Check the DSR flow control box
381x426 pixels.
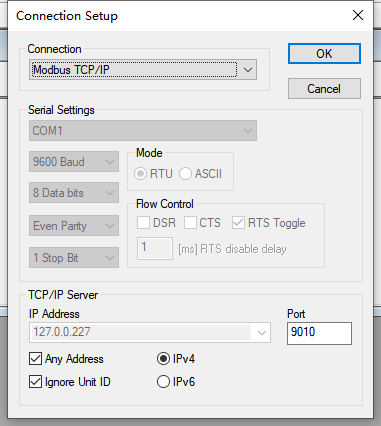click(x=143, y=223)
